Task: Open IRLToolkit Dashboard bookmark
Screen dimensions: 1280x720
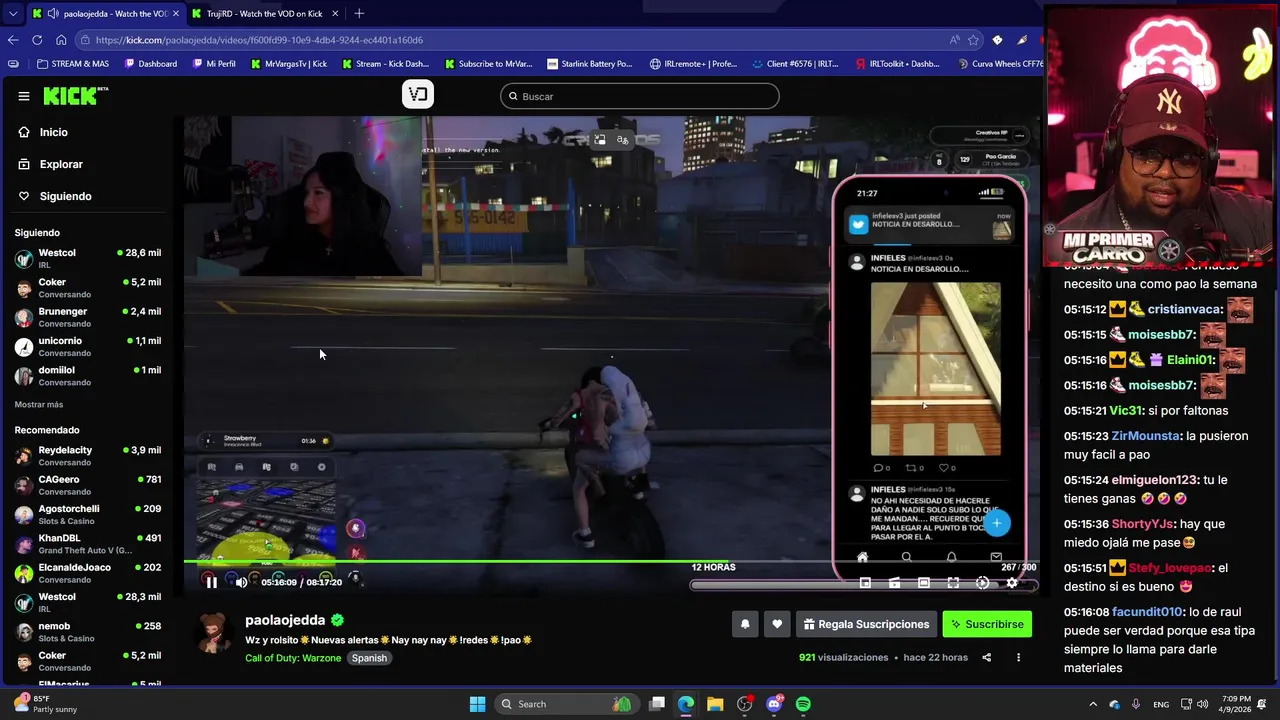Action: pyautogui.click(x=898, y=64)
